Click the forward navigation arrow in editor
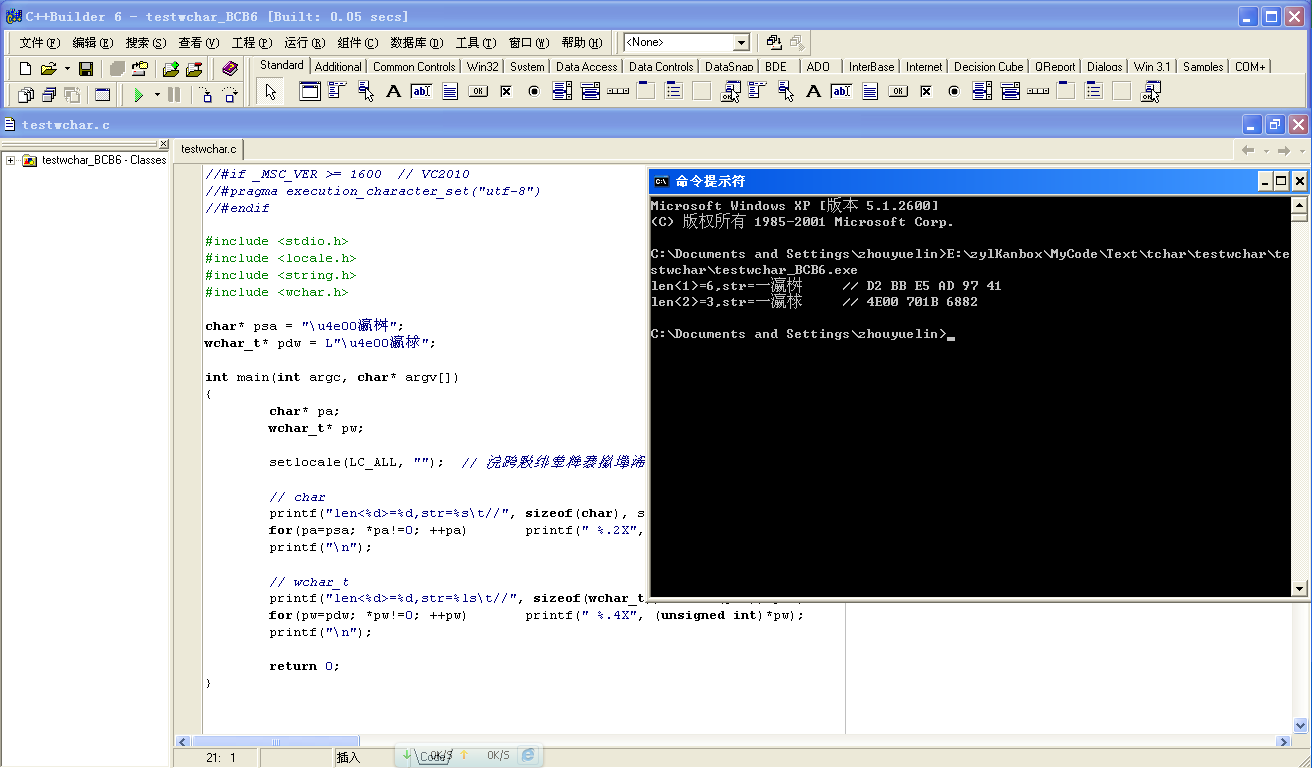Viewport: 1312px width, 768px height. pos(1284,150)
